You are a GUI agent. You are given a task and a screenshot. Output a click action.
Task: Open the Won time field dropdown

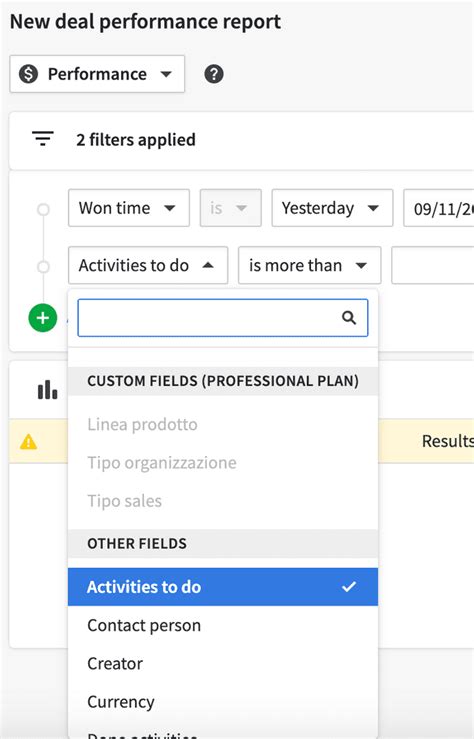click(129, 208)
